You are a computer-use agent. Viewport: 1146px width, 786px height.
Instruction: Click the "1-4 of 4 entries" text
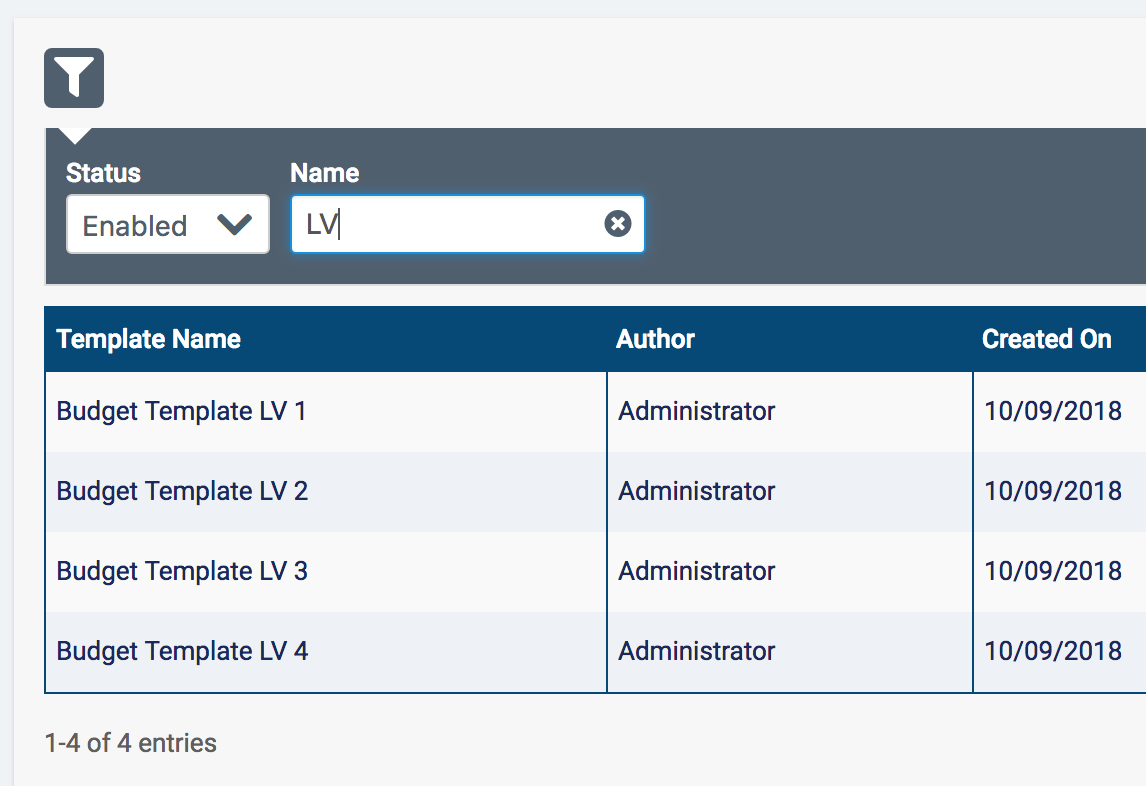click(131, 743)
